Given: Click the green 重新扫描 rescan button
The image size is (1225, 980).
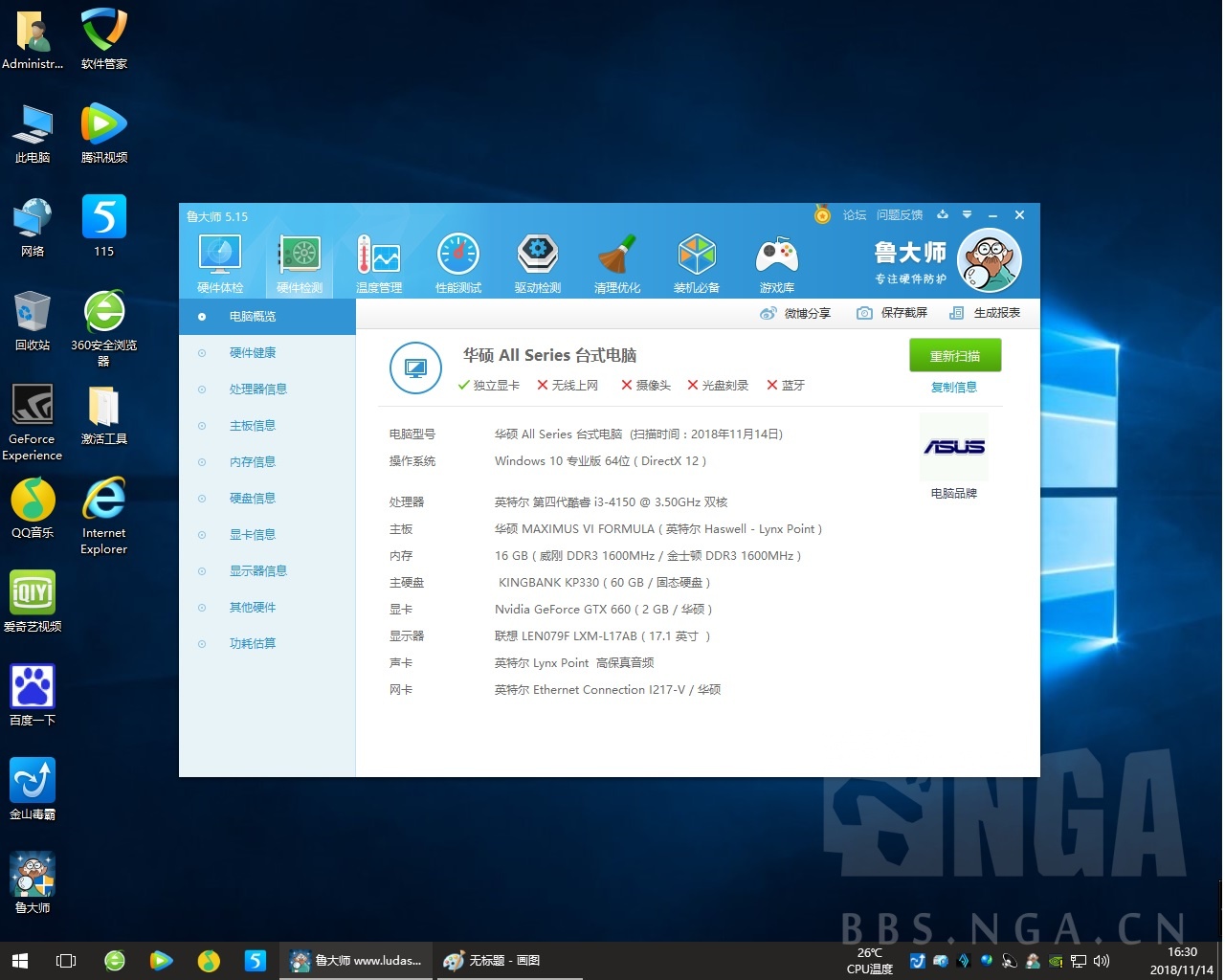Looking at the screenshot, I should [954, 355].
